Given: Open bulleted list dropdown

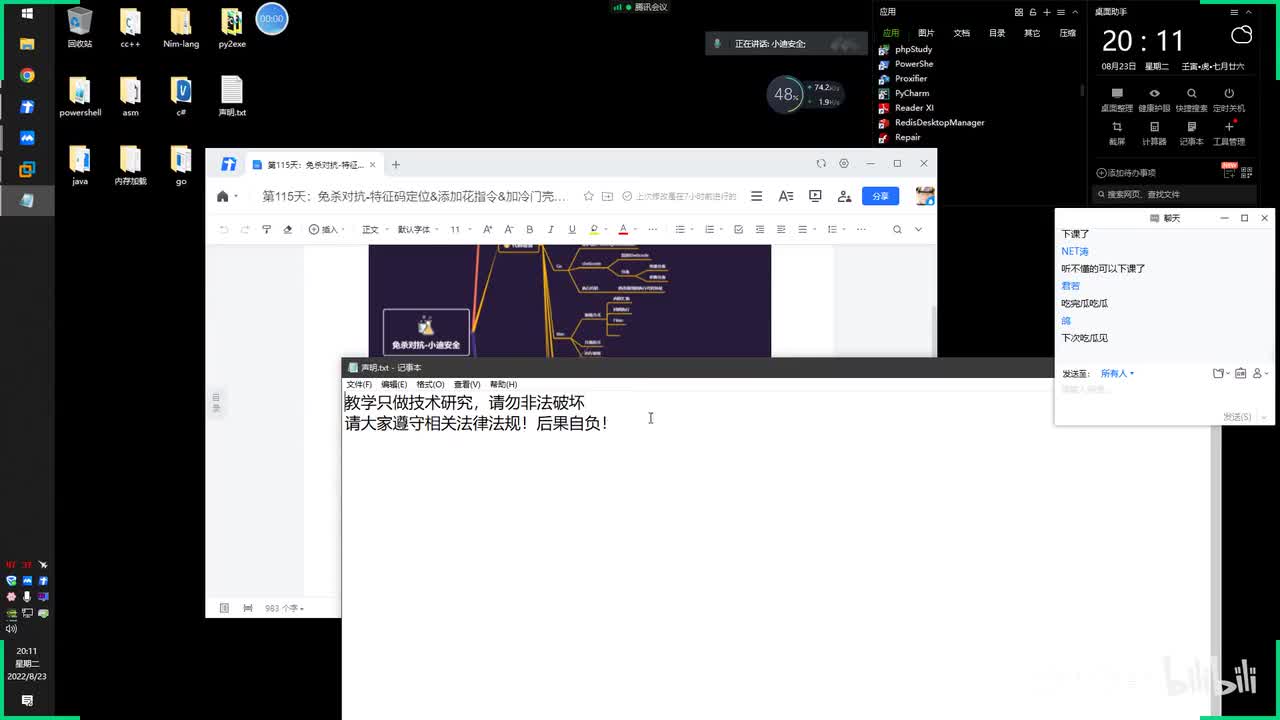Looking at the screenshot, I should (683, 229).
